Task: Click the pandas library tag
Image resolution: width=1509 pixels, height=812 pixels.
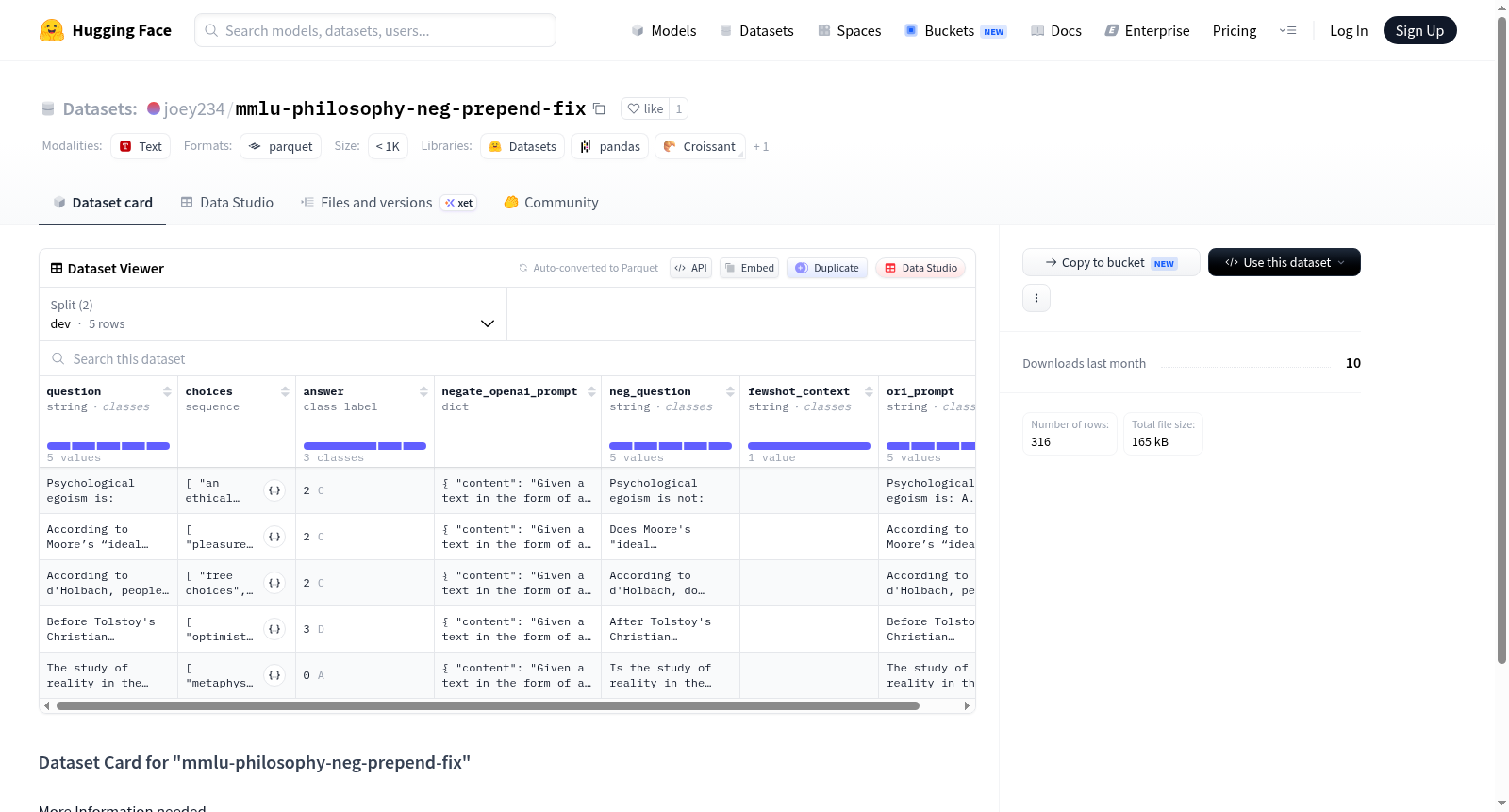Action: [609, 146]
